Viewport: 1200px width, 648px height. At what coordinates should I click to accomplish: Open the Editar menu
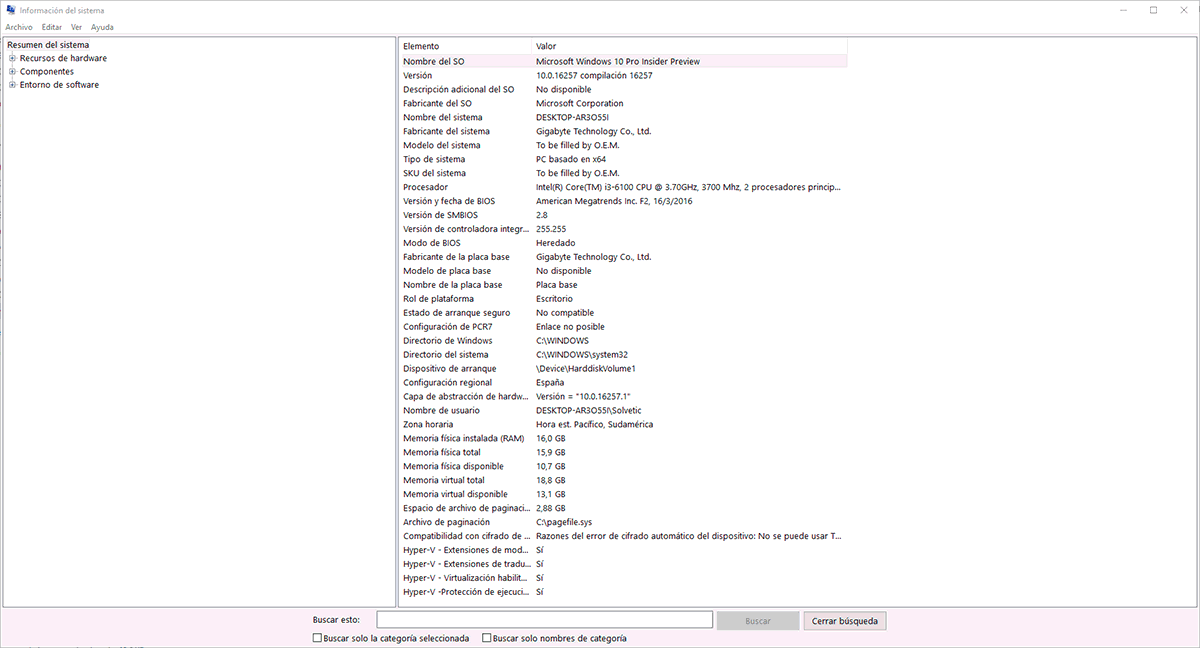coord(52,27)
